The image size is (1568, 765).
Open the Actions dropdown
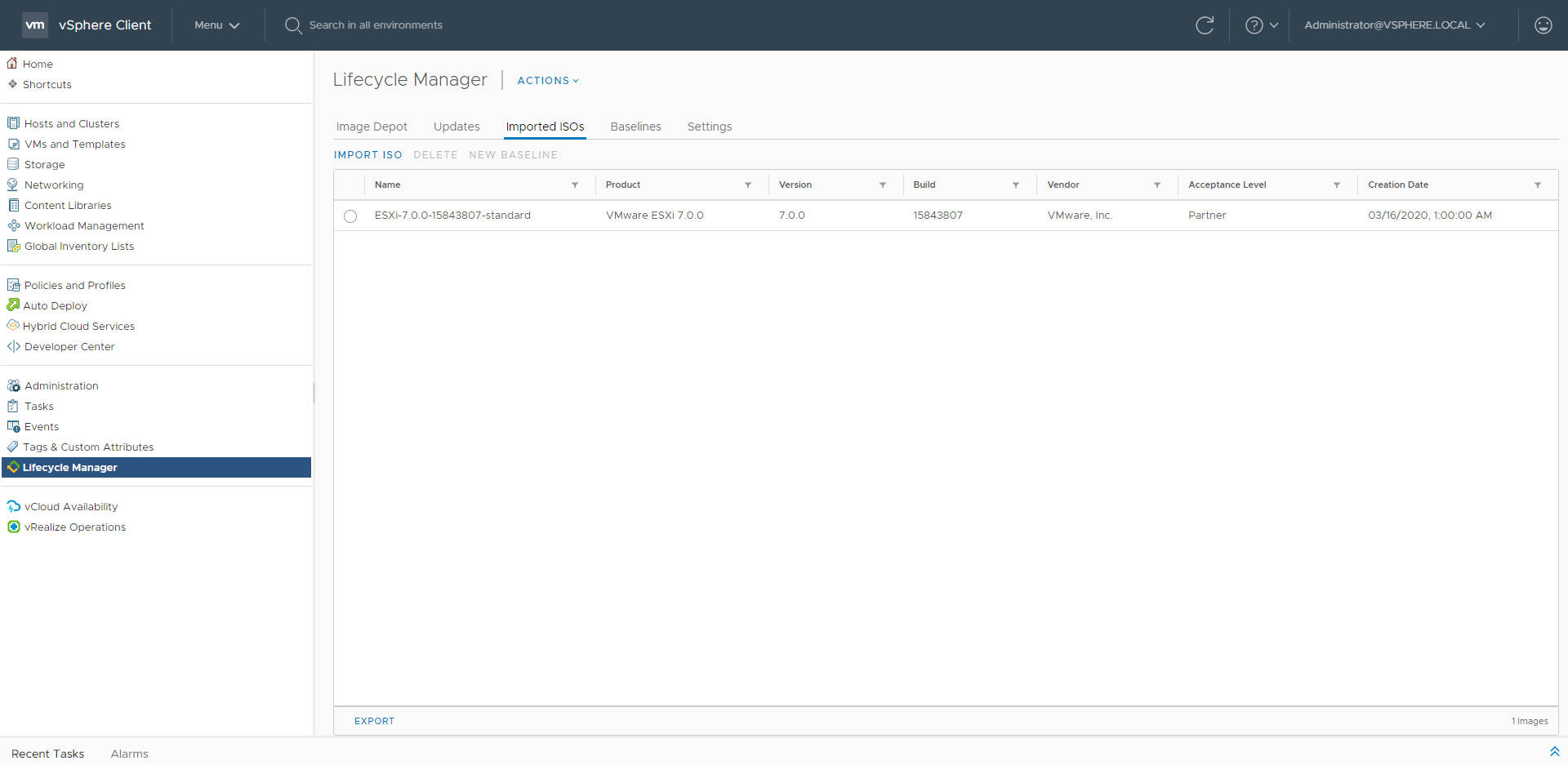pyautogui.click(x=548, y=81)
